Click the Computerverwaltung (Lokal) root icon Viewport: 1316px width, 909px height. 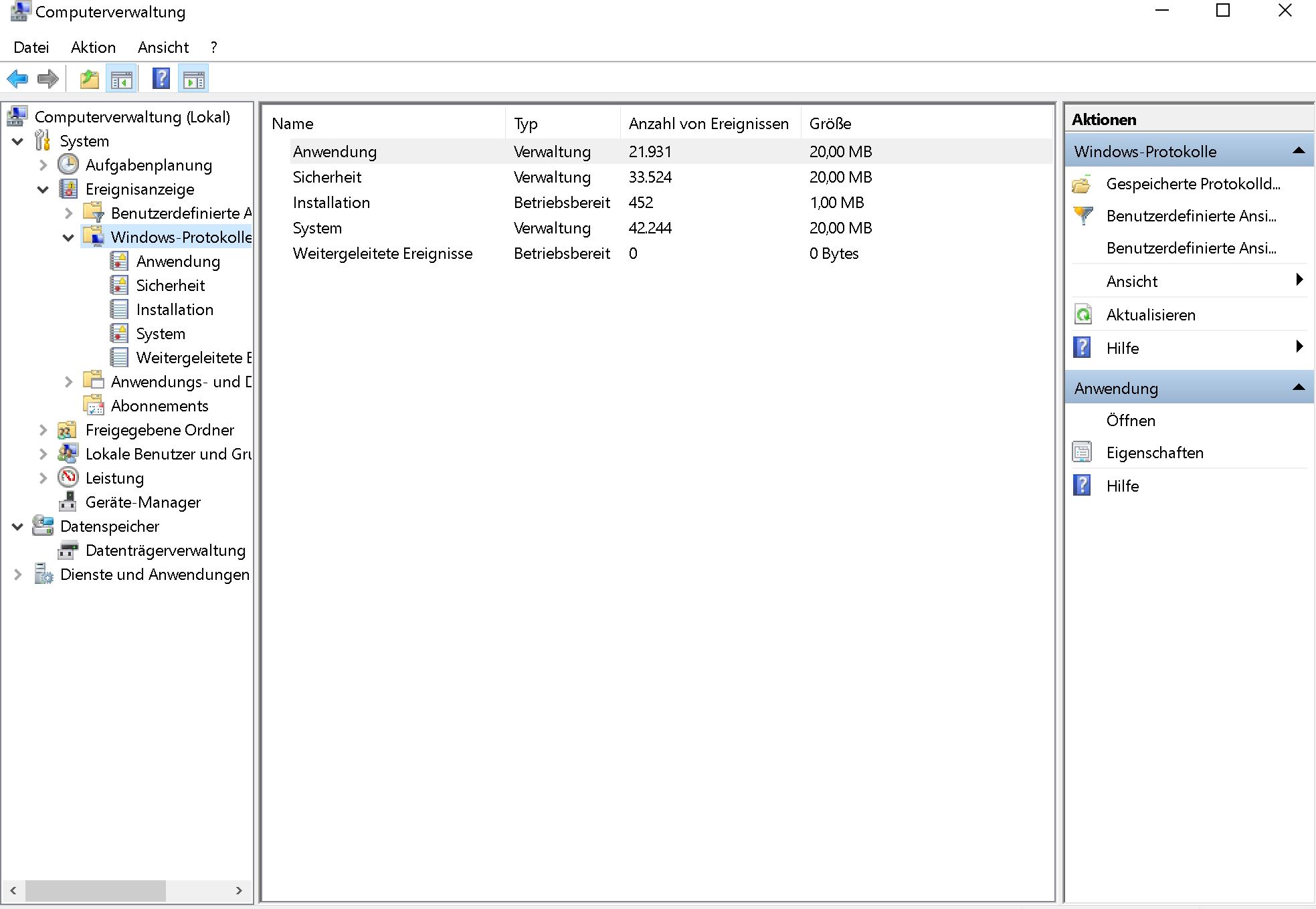(x=17, y=117)
